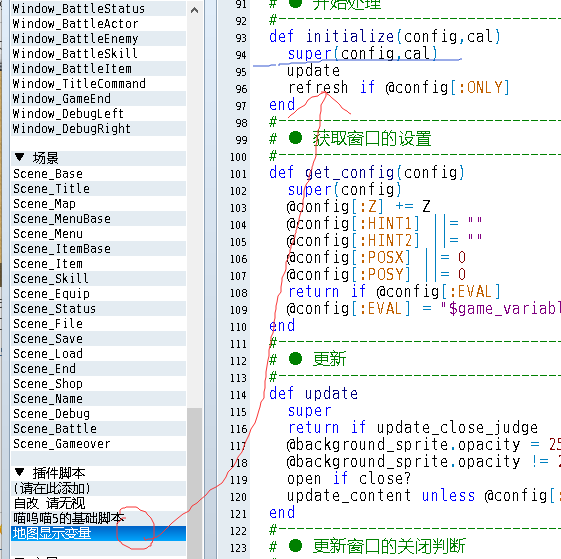
Task: Open Scene_Menu script
Action: [99, 234]
